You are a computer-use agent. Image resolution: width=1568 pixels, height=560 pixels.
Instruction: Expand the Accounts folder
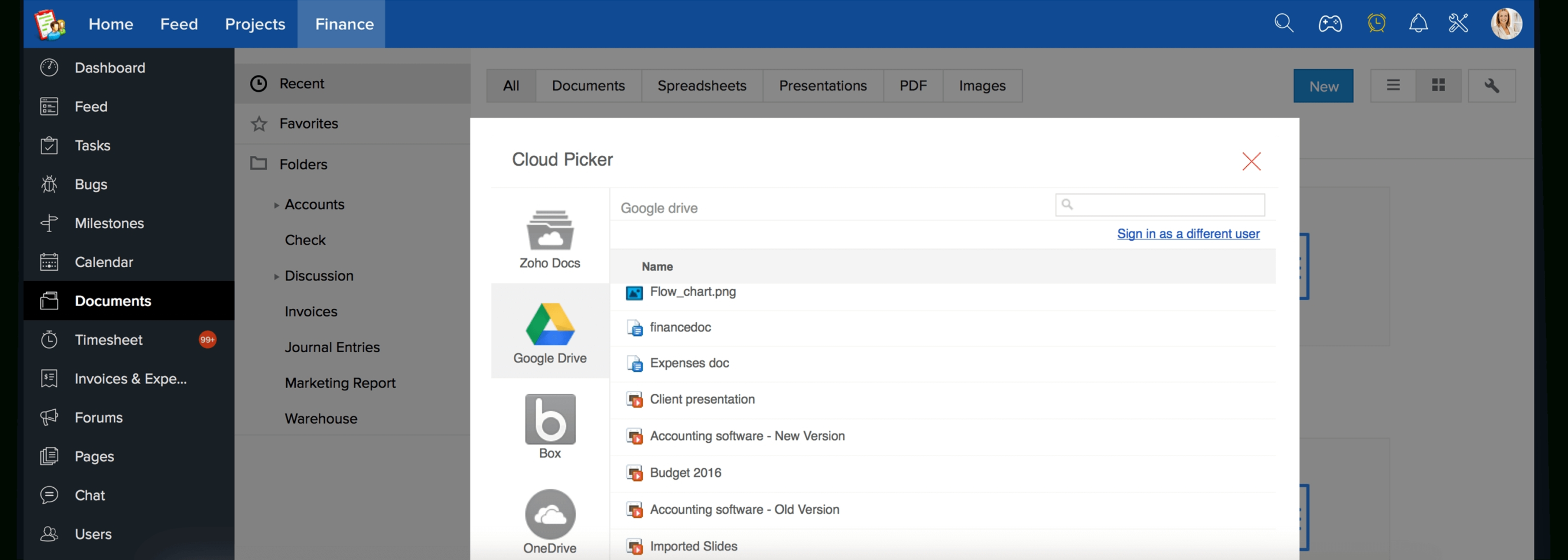click(276, 205)
